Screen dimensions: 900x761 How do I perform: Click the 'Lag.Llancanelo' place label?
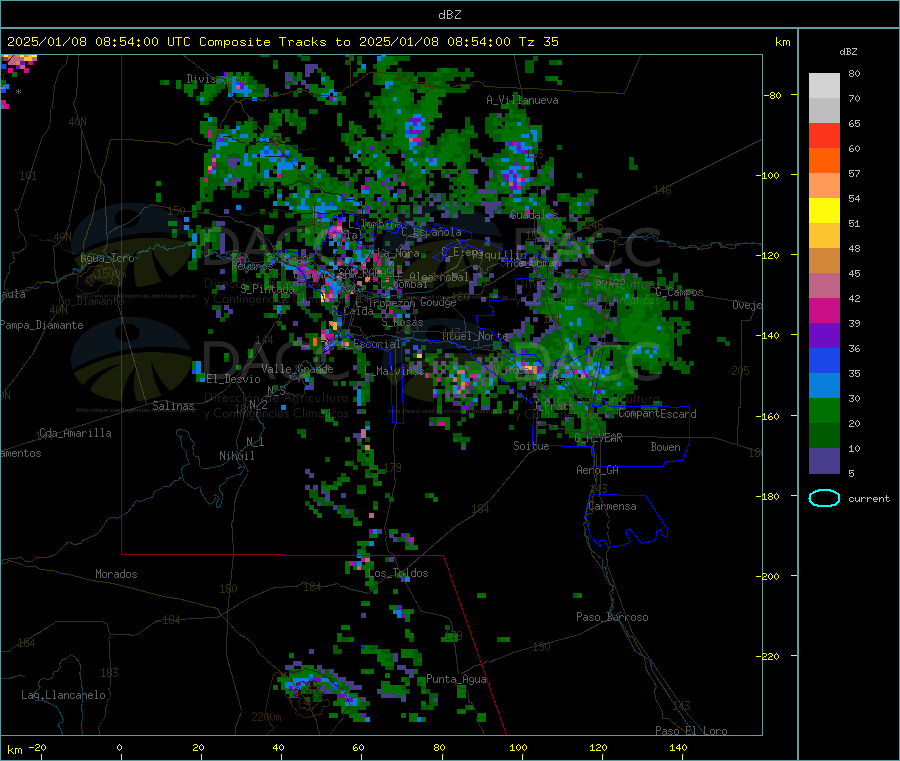point(63,695)
